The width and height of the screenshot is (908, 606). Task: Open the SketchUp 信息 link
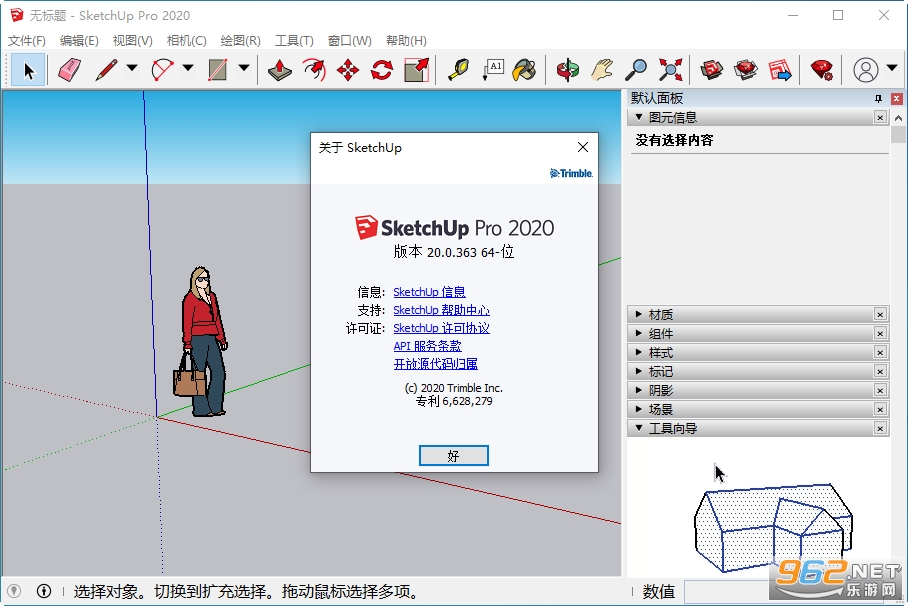point(429,292)
